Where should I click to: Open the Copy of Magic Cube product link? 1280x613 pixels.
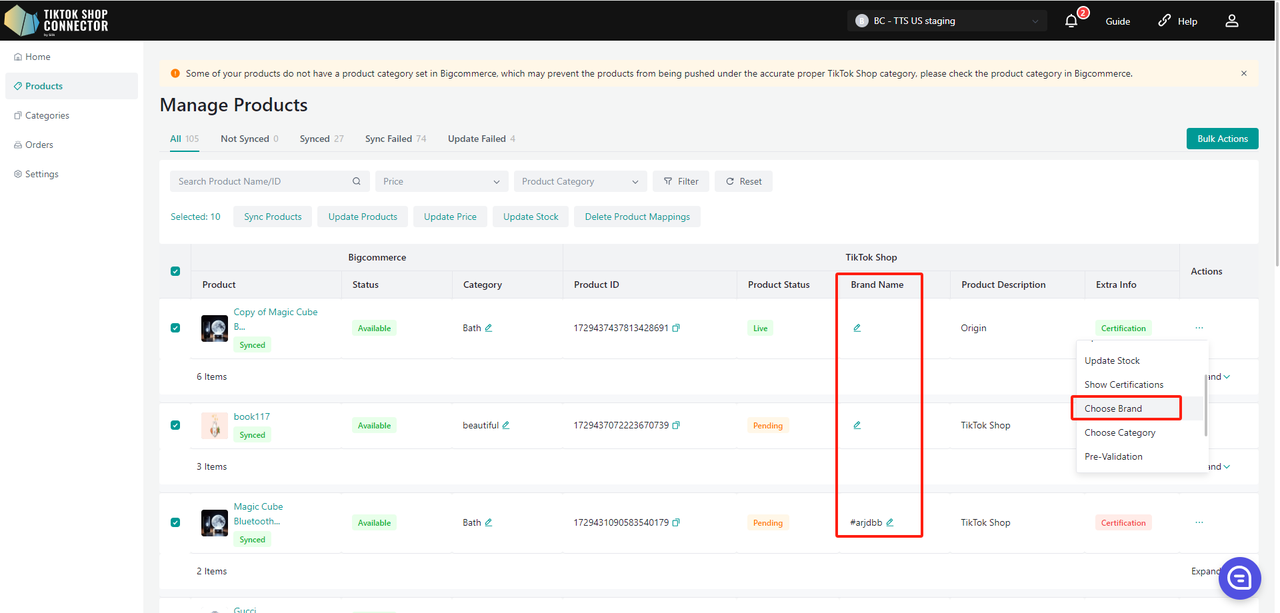(x=276, y=319)
